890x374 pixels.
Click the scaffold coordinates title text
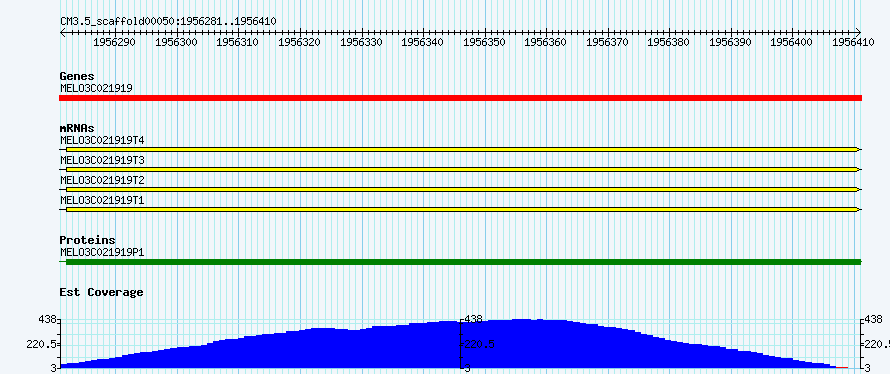pos(168,22)
